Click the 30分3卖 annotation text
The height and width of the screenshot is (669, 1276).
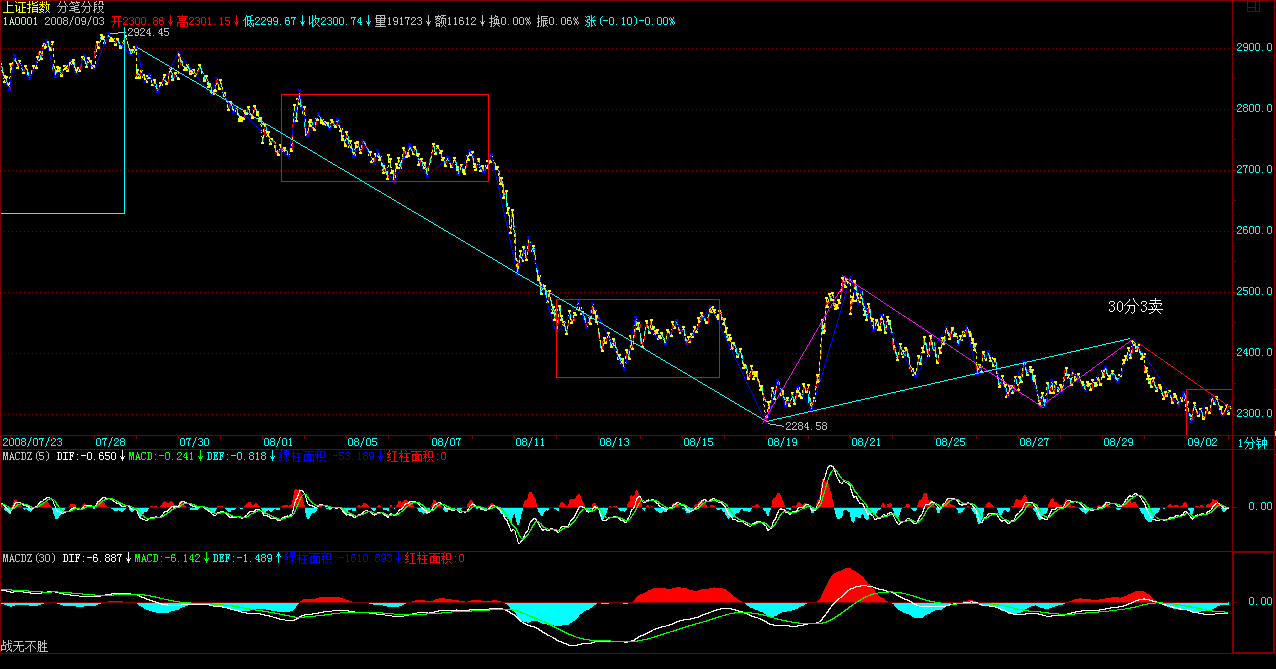[x=1135, y=307]
